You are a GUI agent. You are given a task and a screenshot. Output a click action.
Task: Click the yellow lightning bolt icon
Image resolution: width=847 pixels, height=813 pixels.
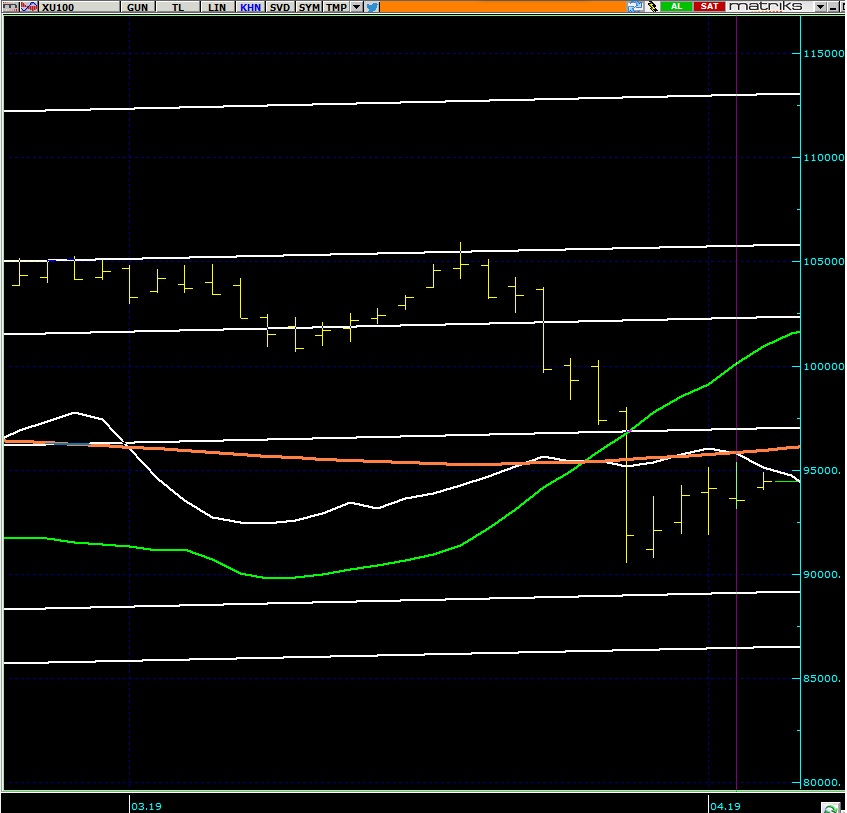(x=653, y=6)
